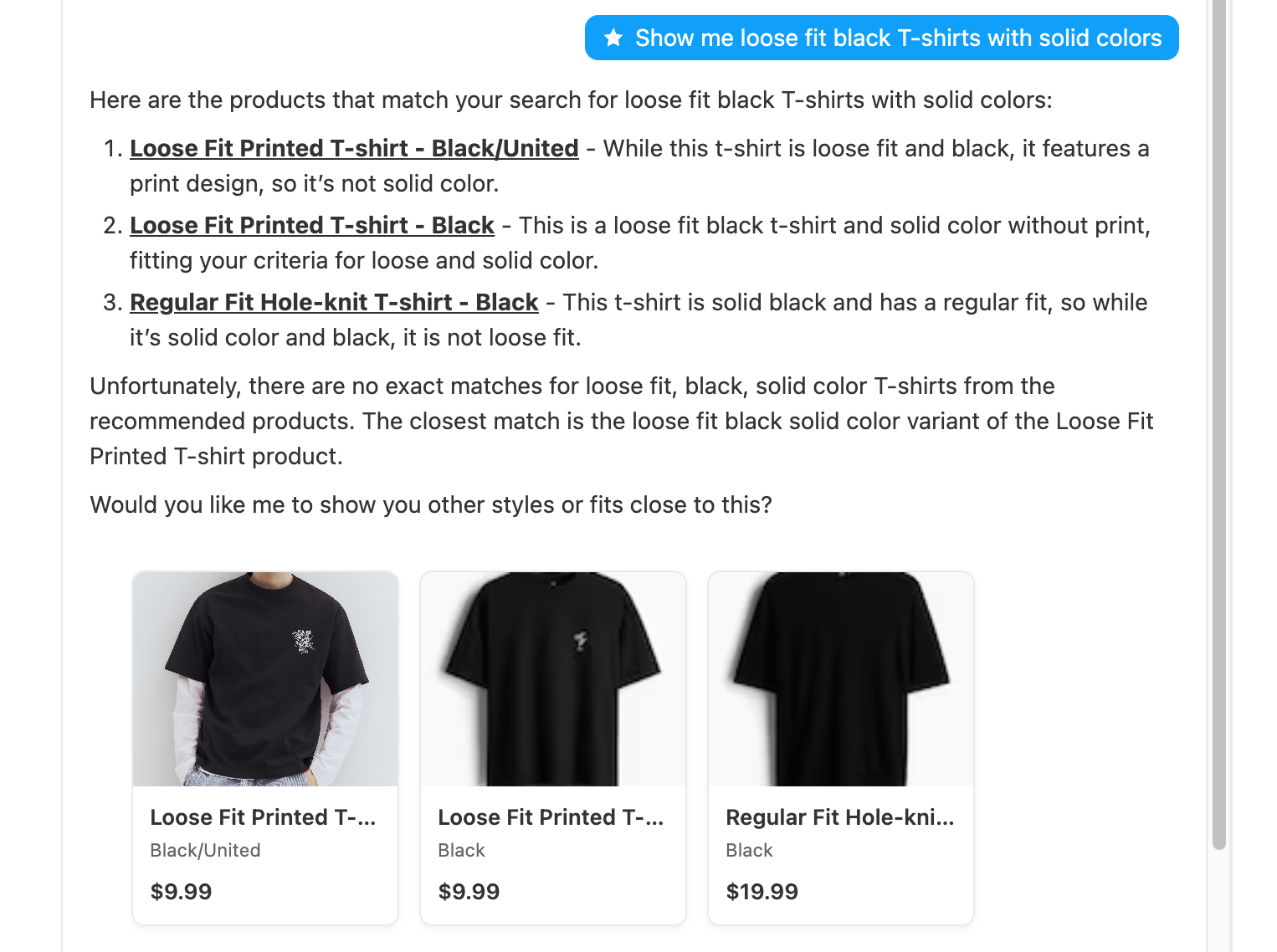Click the "Black" color label under the Hole-knit title
This screenshot has width=1277, height=952.
[x=749, y=851]
